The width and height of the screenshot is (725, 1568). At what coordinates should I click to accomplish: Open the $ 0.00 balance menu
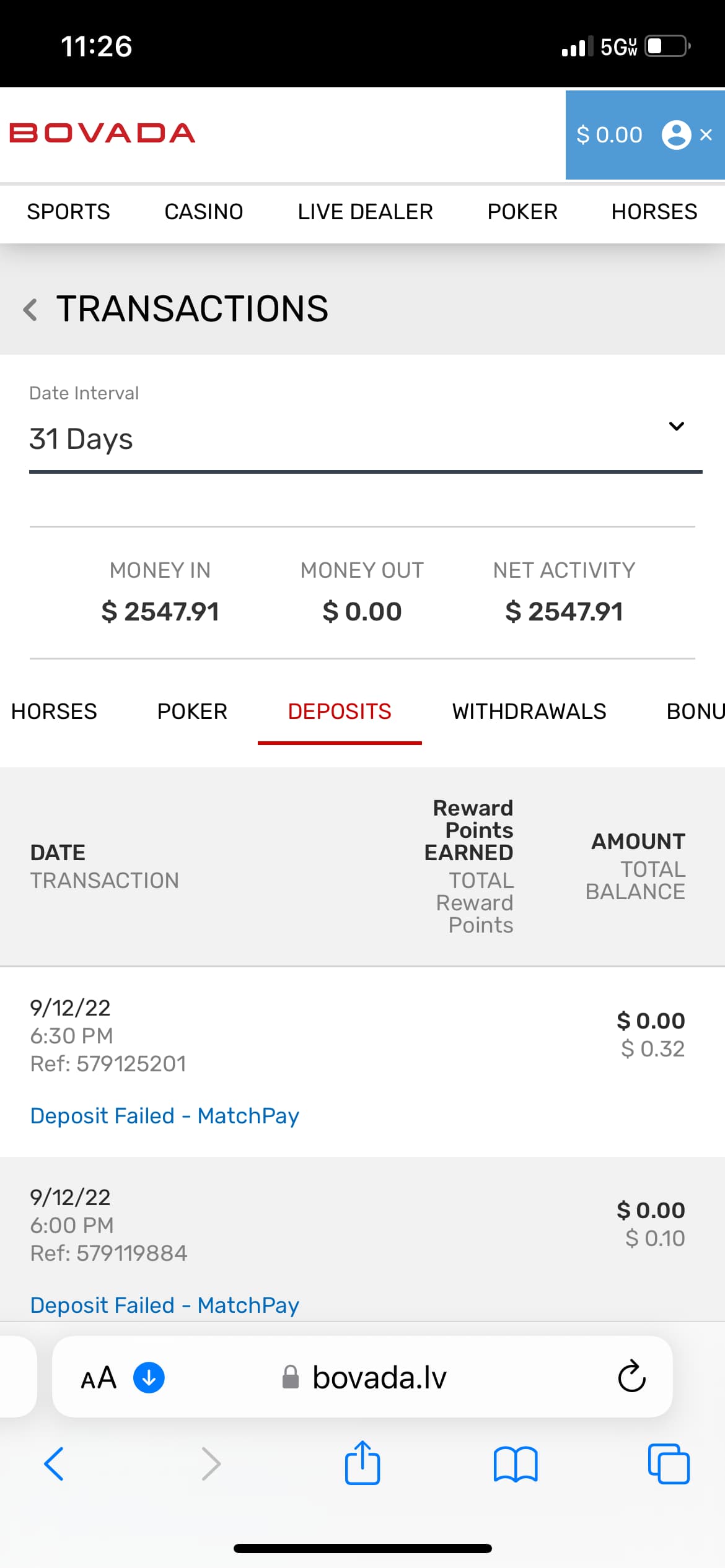(x=609, y=134)
